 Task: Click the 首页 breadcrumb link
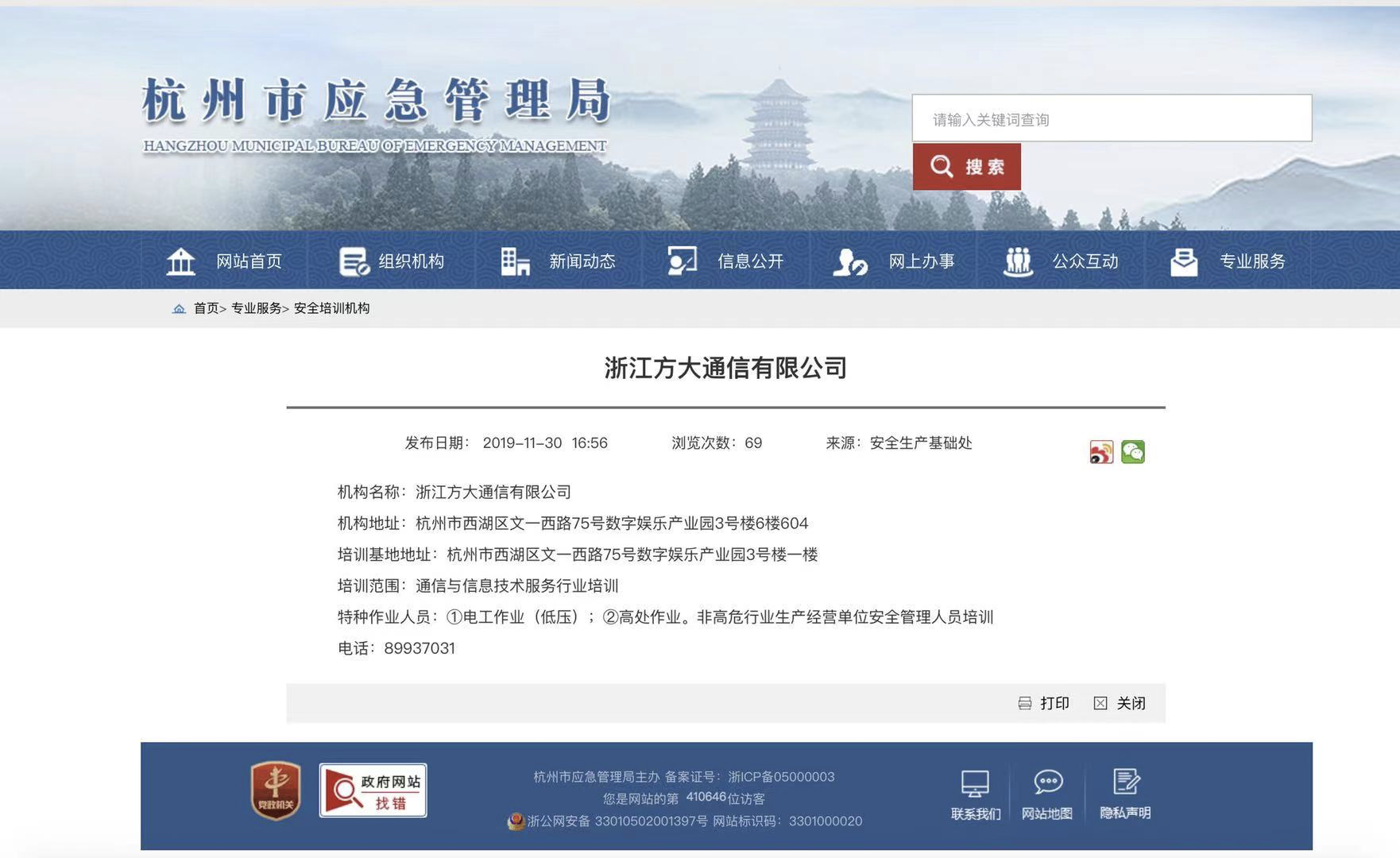(x=206, y=308)
